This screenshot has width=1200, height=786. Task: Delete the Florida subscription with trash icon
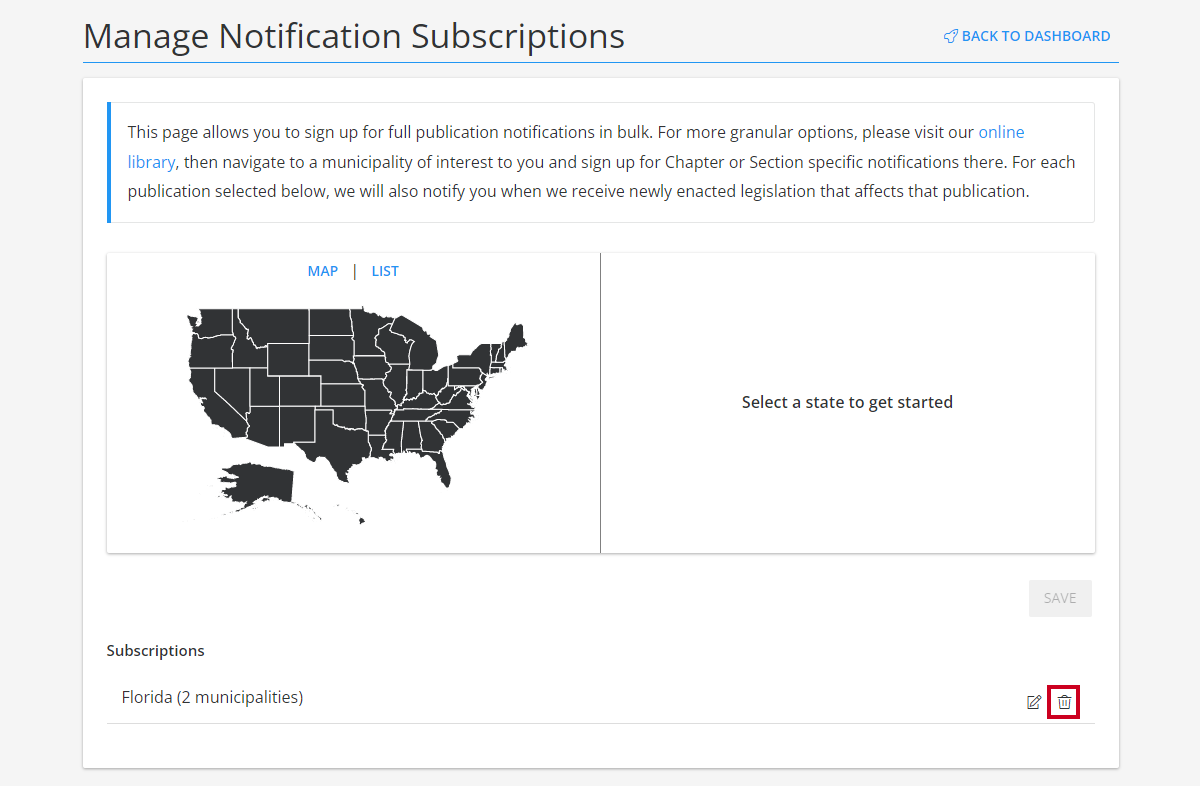(x=1064, y=702)
